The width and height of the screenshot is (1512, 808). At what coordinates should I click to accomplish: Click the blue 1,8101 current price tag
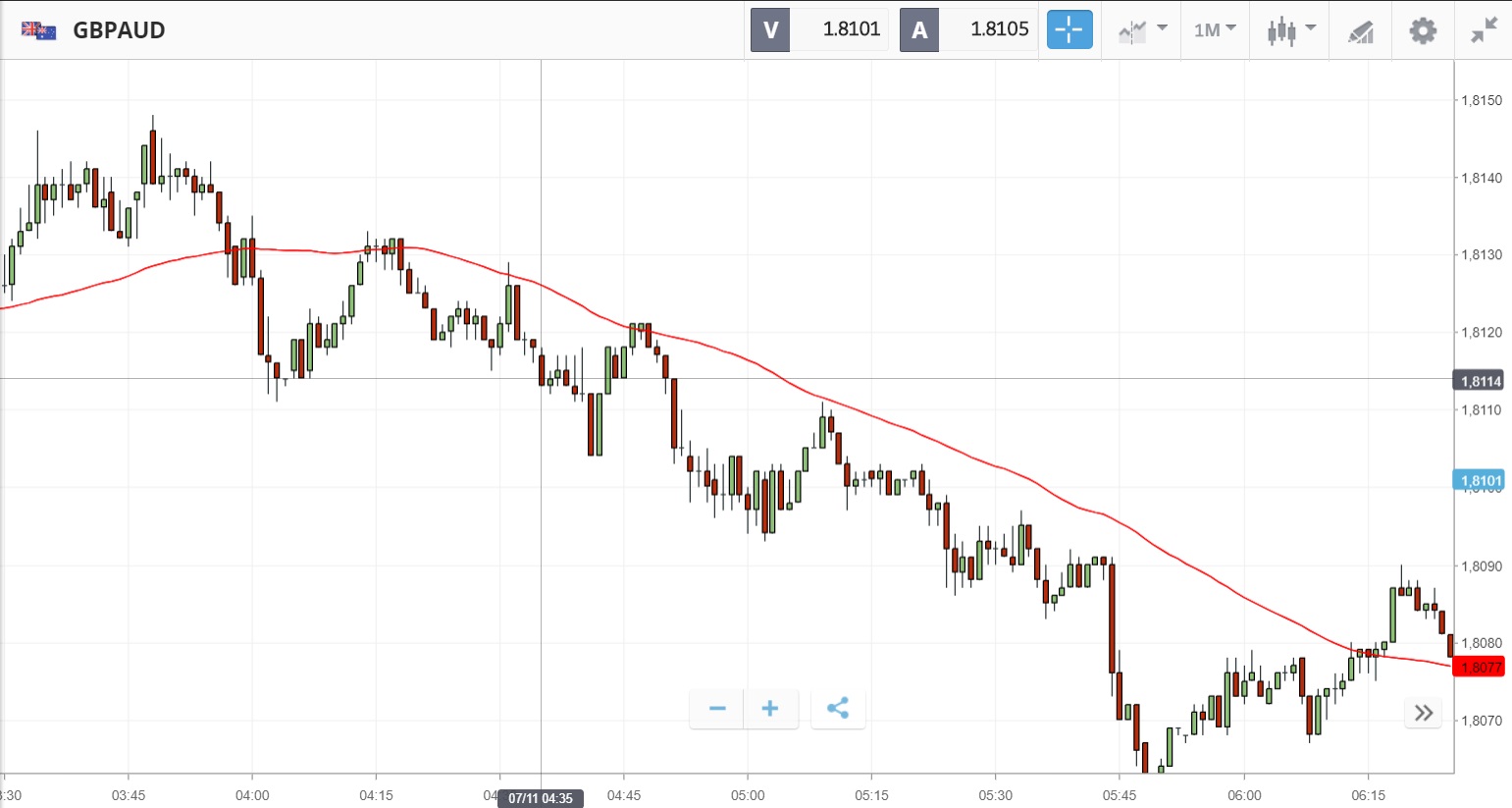pos(1480,480)
